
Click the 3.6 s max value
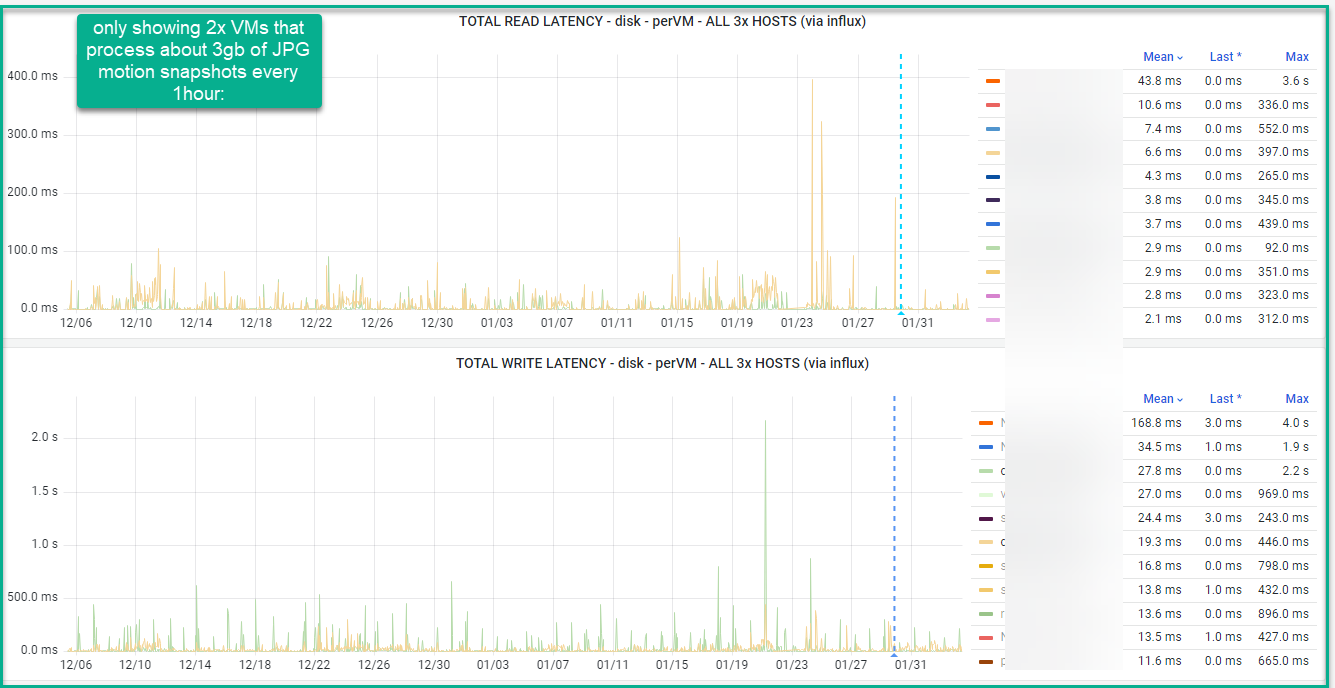click(1295, 81)
